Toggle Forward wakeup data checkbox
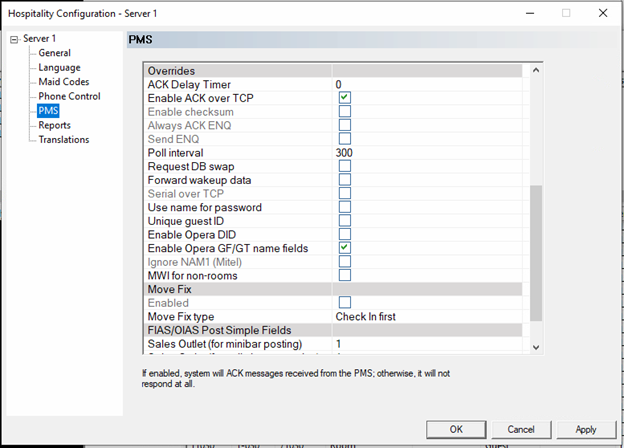624x448 pixels. click(344, 180)
